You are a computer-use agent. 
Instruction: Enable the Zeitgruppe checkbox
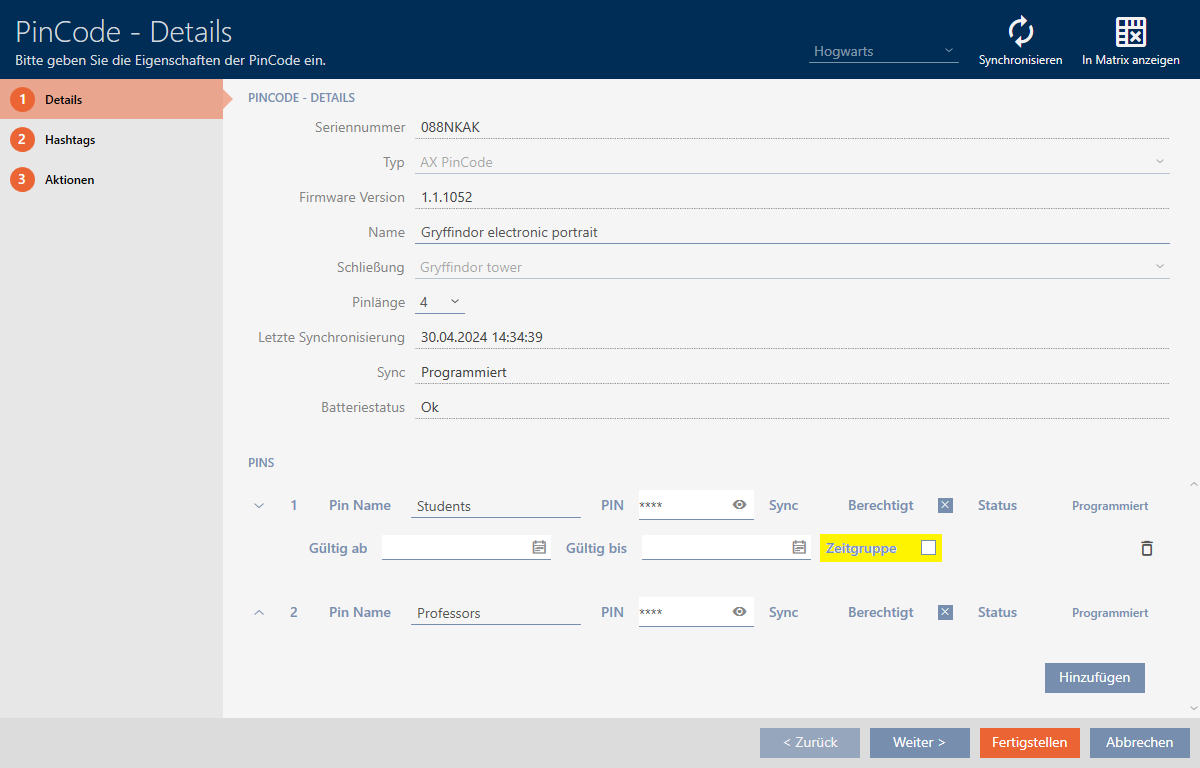coord(928,547)
